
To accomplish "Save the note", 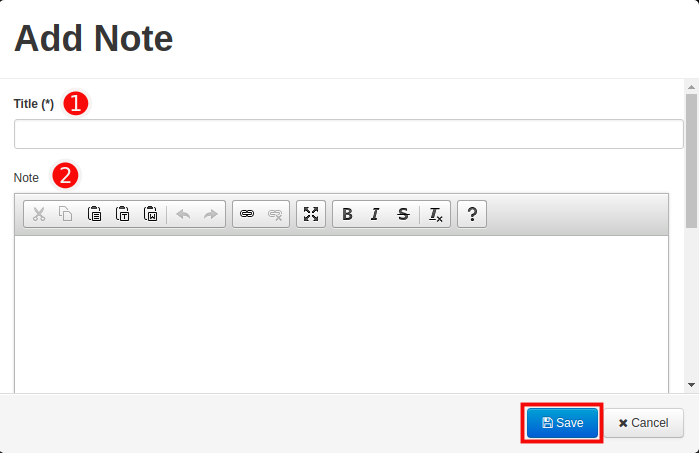I will 562,423.
